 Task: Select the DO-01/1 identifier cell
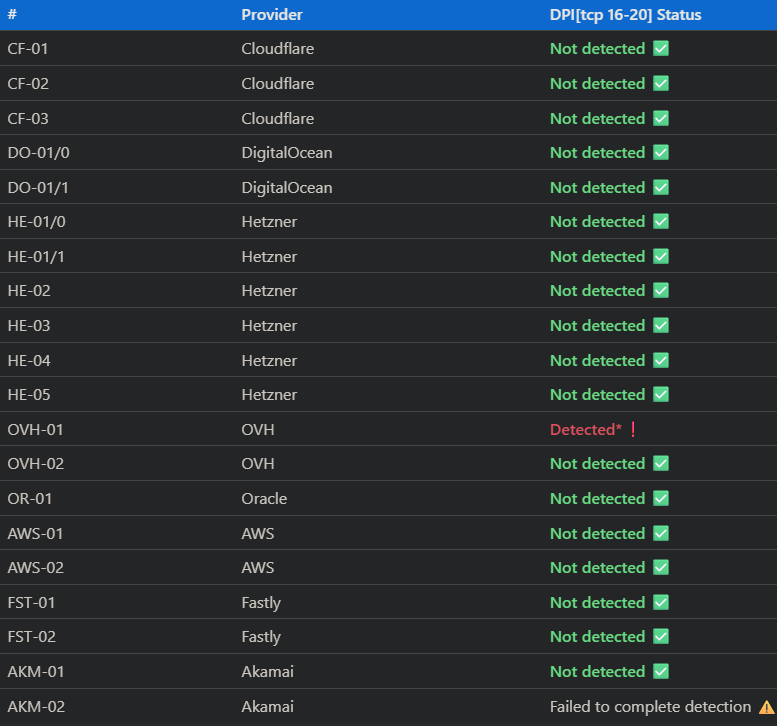(38, 188)
